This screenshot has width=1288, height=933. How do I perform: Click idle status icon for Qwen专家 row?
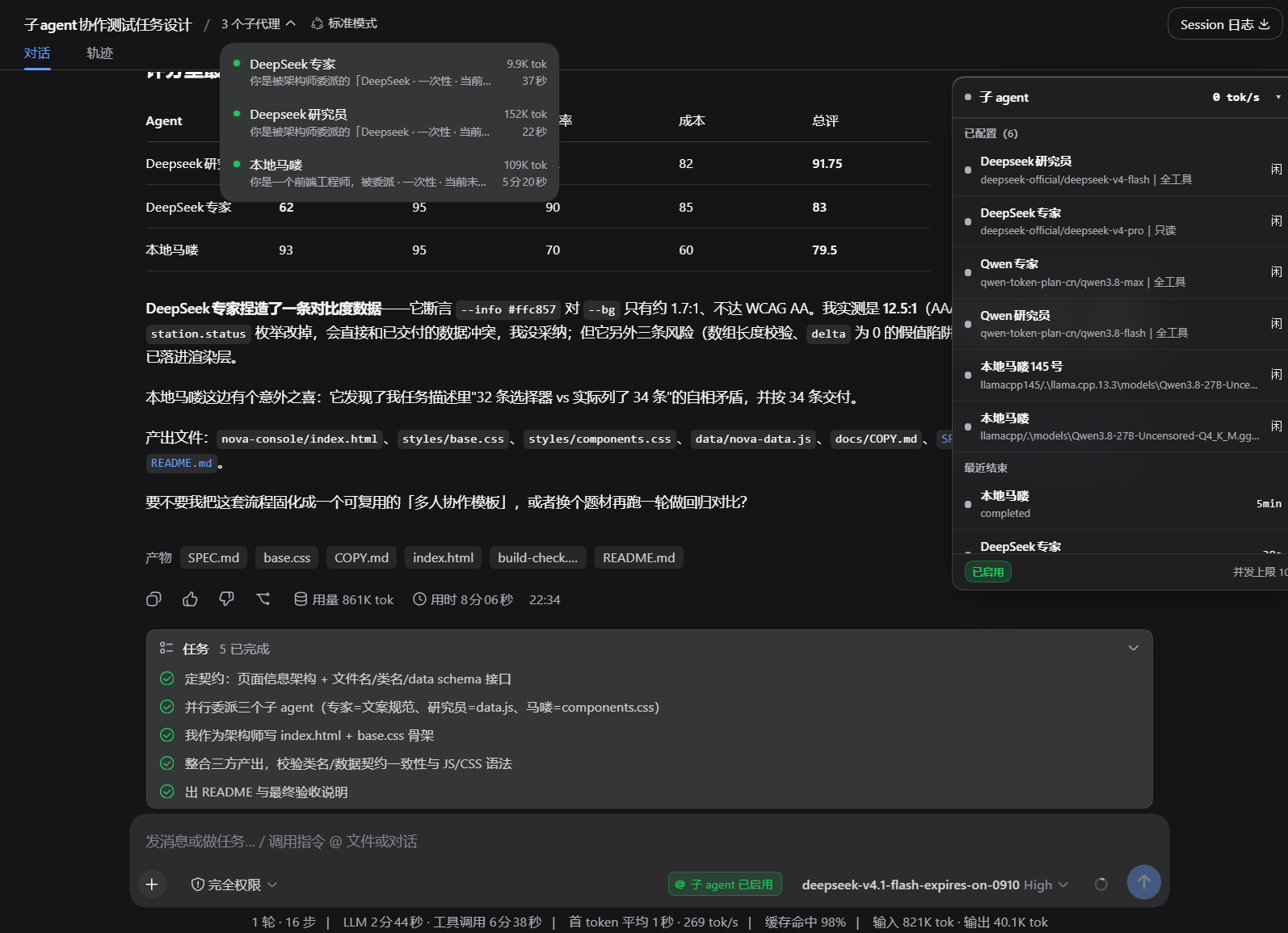tap(1277, 272)
